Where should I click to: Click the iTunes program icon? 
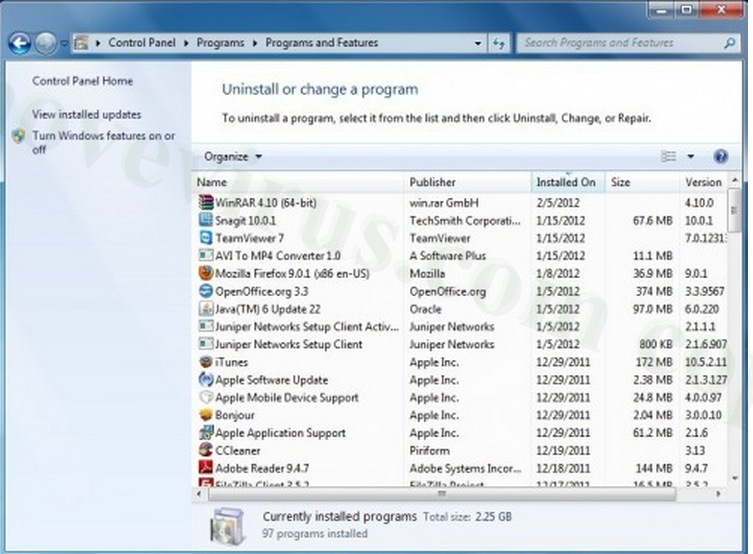pyautogui.click(x=206, y=362)
